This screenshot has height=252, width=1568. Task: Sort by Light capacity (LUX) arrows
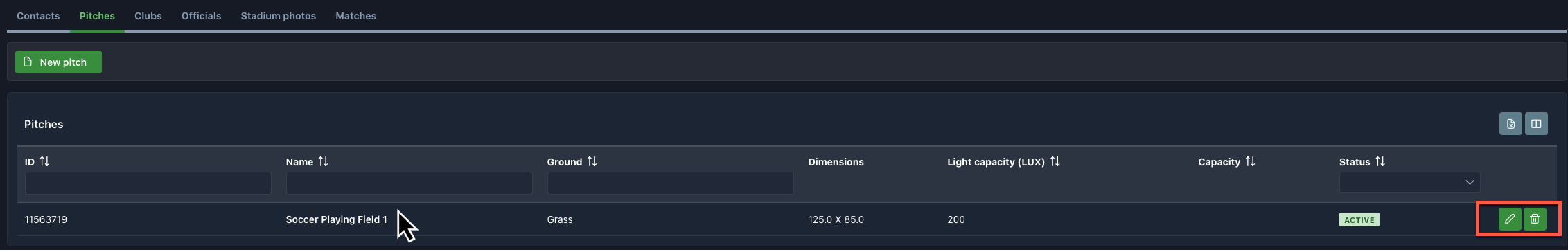click(1055, 161)
